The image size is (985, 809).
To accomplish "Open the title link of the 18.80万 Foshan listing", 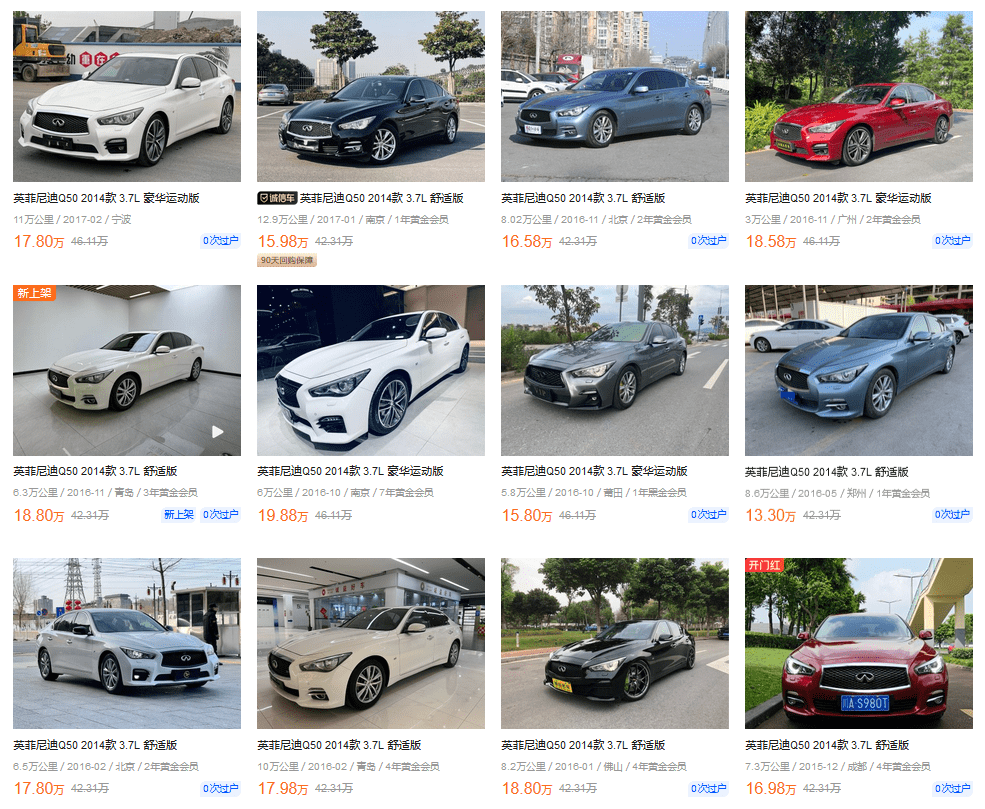I will click(583, 745).
